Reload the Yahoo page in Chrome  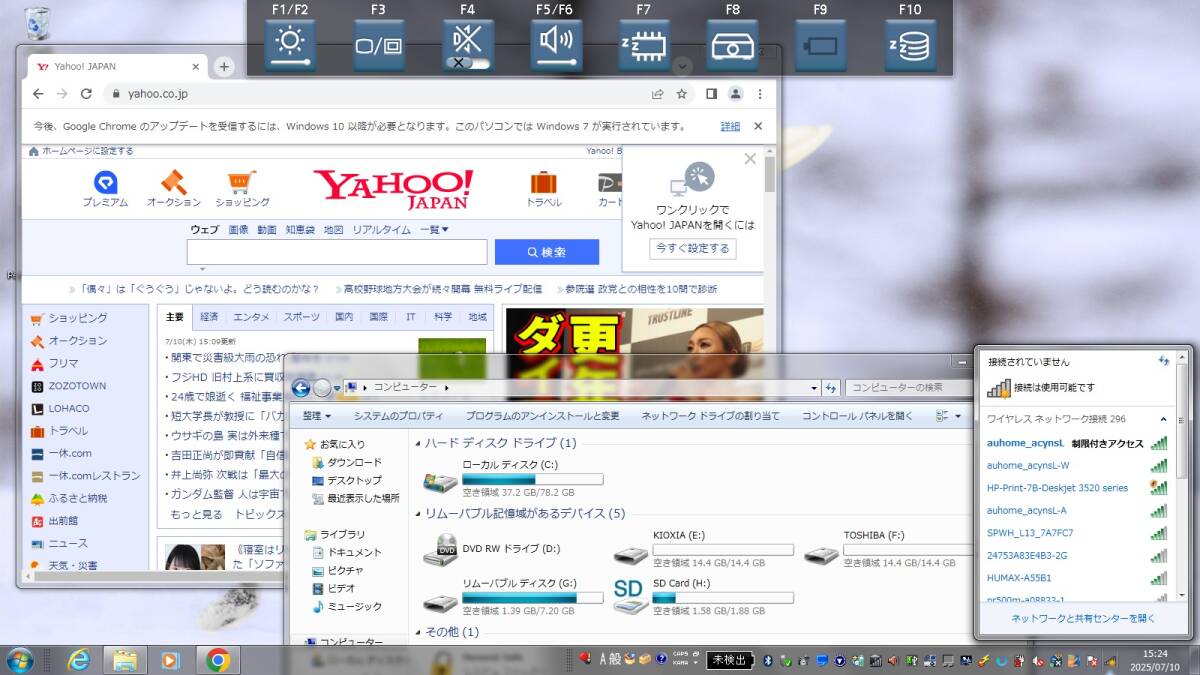(x=86, y=94)
